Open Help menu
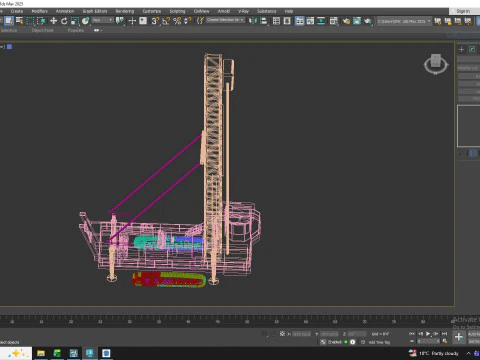The image size is (480, 360). pyautogui.click(x=289, y=11)
